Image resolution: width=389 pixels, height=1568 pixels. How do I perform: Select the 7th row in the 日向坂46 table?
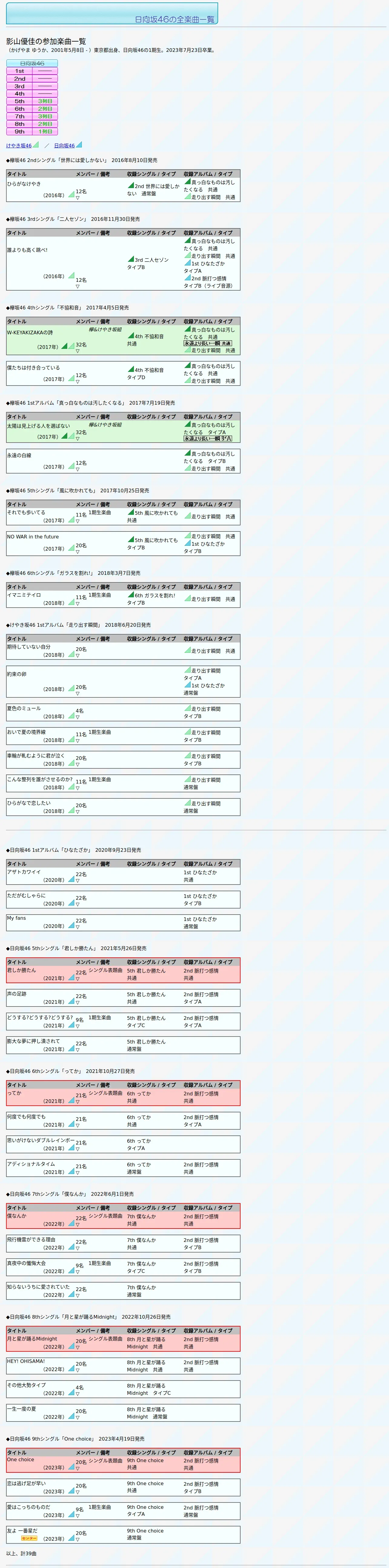(x=32, y=116)
